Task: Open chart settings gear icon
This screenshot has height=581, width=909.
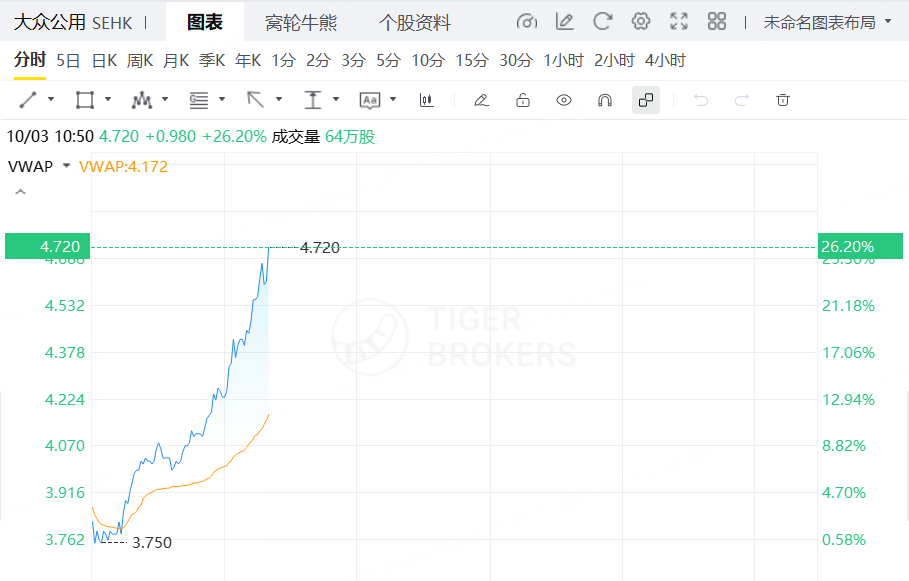Action: click(x=641, y=21)
